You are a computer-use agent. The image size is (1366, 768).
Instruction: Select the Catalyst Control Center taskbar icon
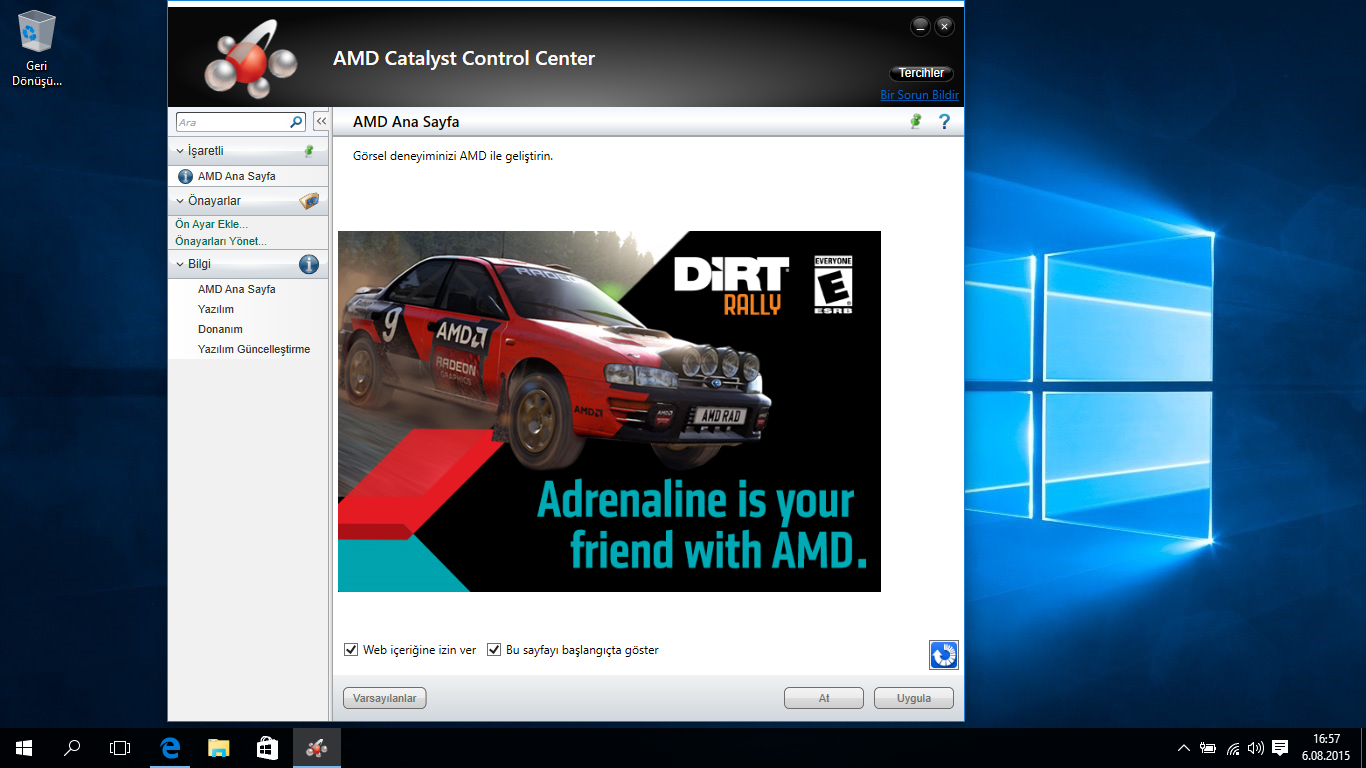pos(316,748)
